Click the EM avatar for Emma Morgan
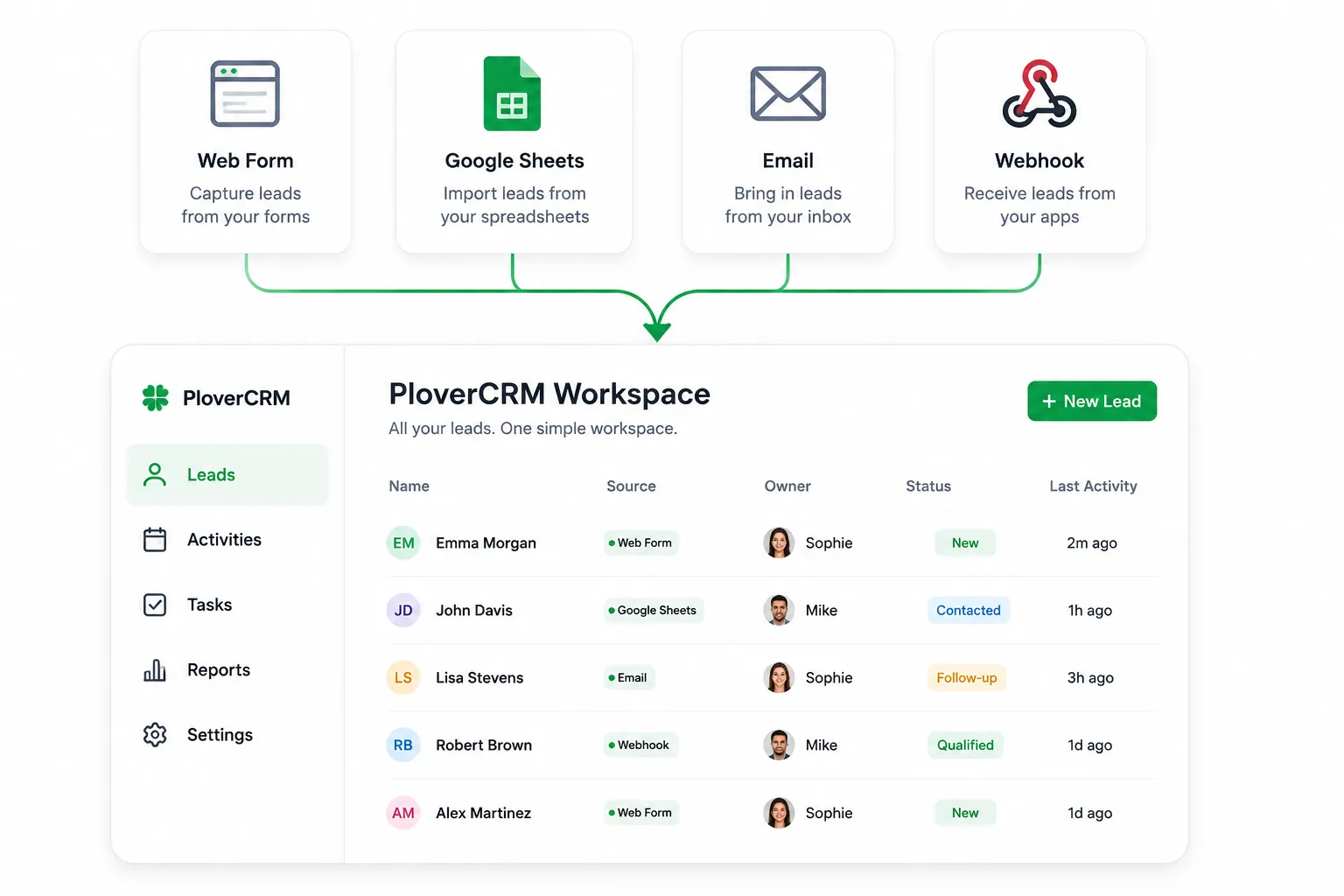 click(x=403, y=542)
